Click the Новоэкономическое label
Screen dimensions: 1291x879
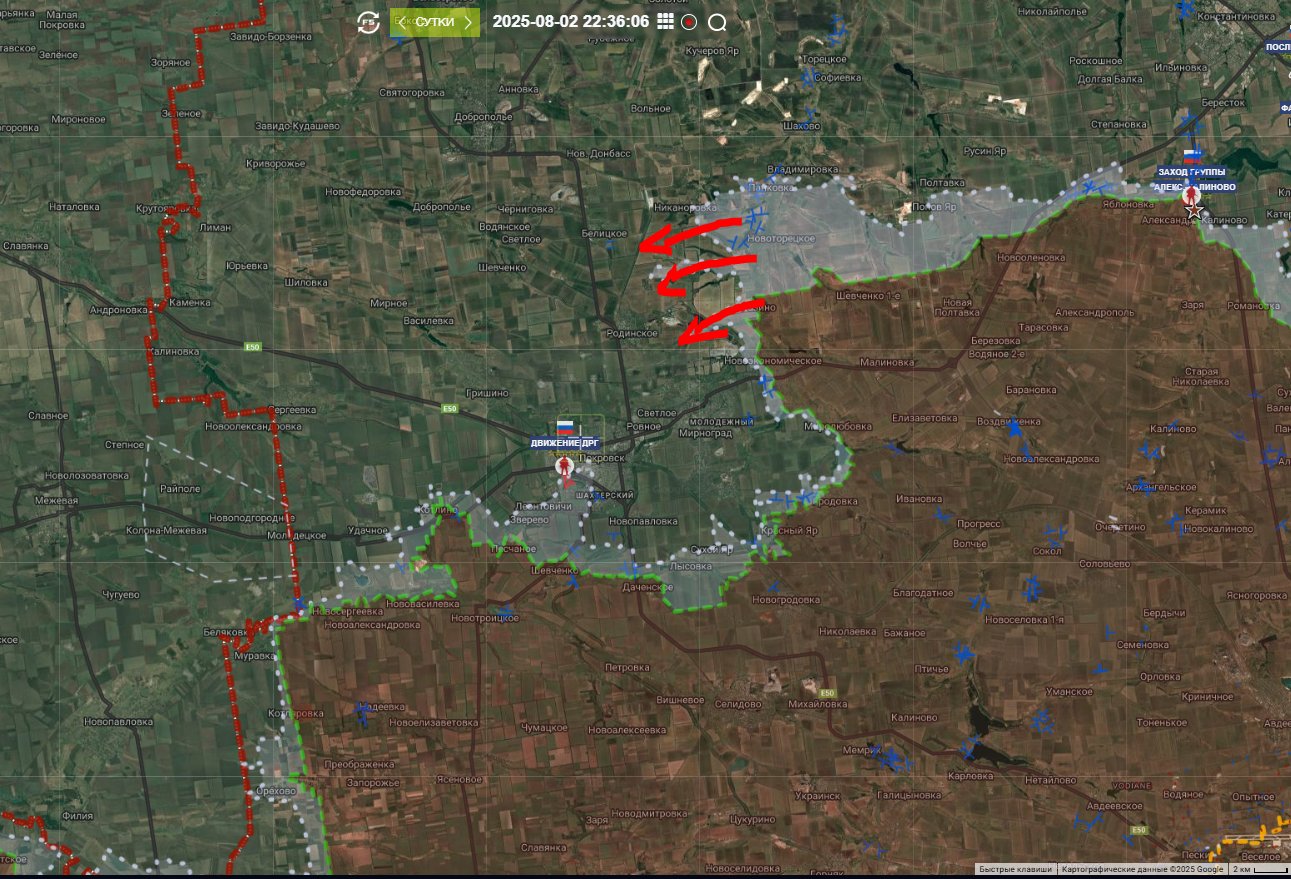pos(773,360)
